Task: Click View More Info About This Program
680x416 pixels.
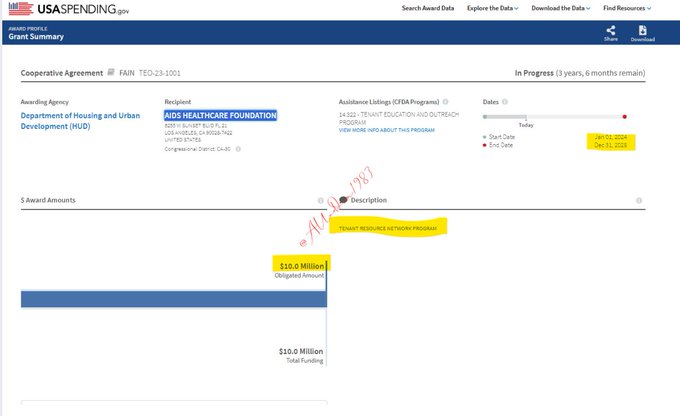Action: (387, 130)
